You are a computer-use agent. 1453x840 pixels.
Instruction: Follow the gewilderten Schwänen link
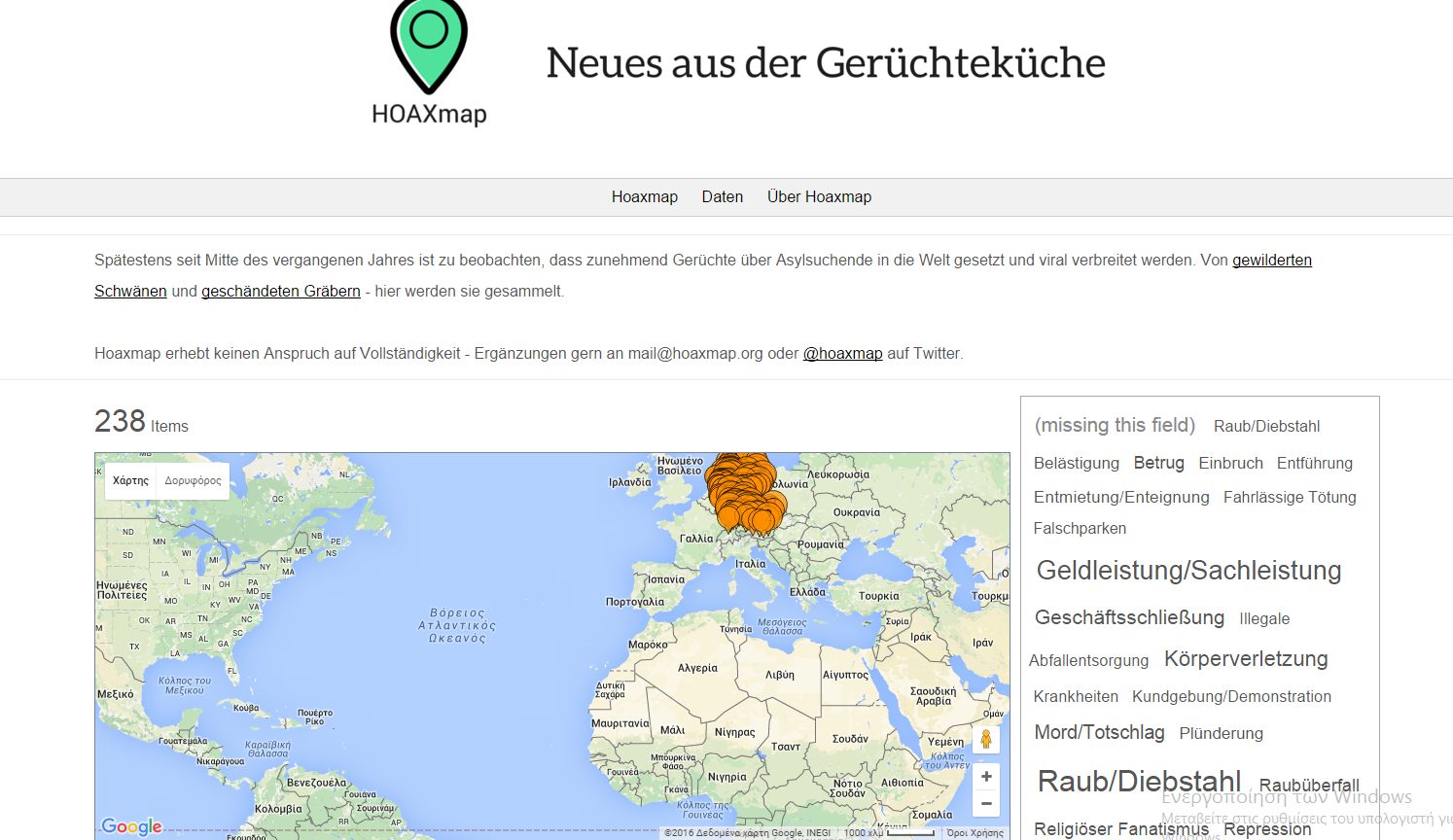coord(1271,260)
